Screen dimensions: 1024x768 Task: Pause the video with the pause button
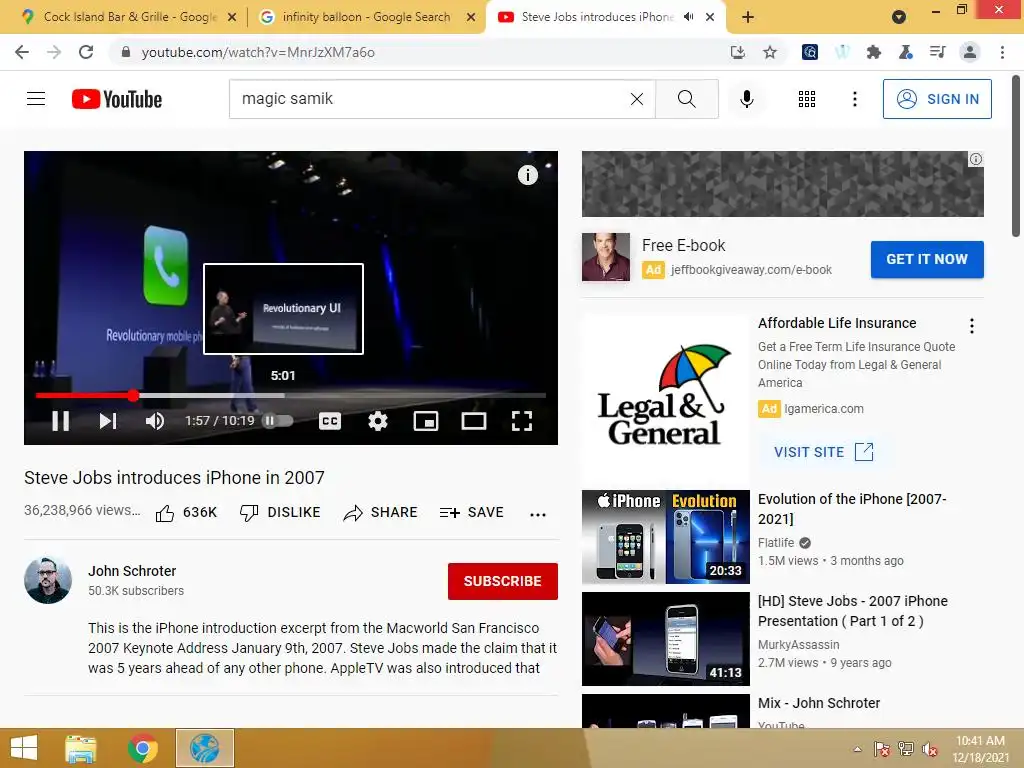point(61,421)
